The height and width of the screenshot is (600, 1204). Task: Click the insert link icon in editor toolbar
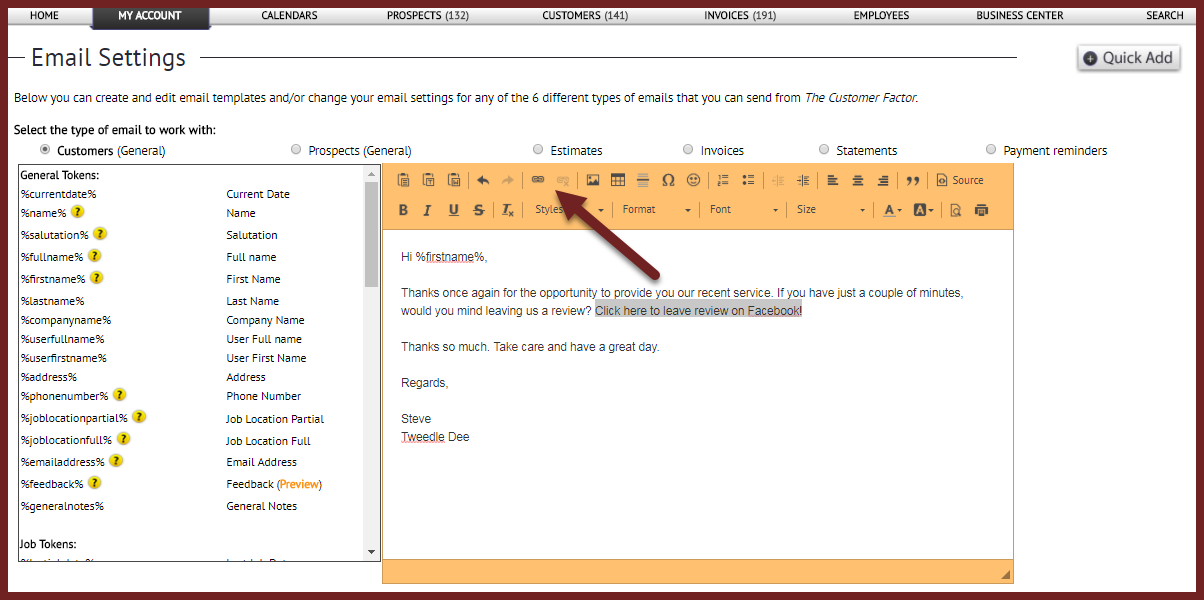click(x=538, y=180)
